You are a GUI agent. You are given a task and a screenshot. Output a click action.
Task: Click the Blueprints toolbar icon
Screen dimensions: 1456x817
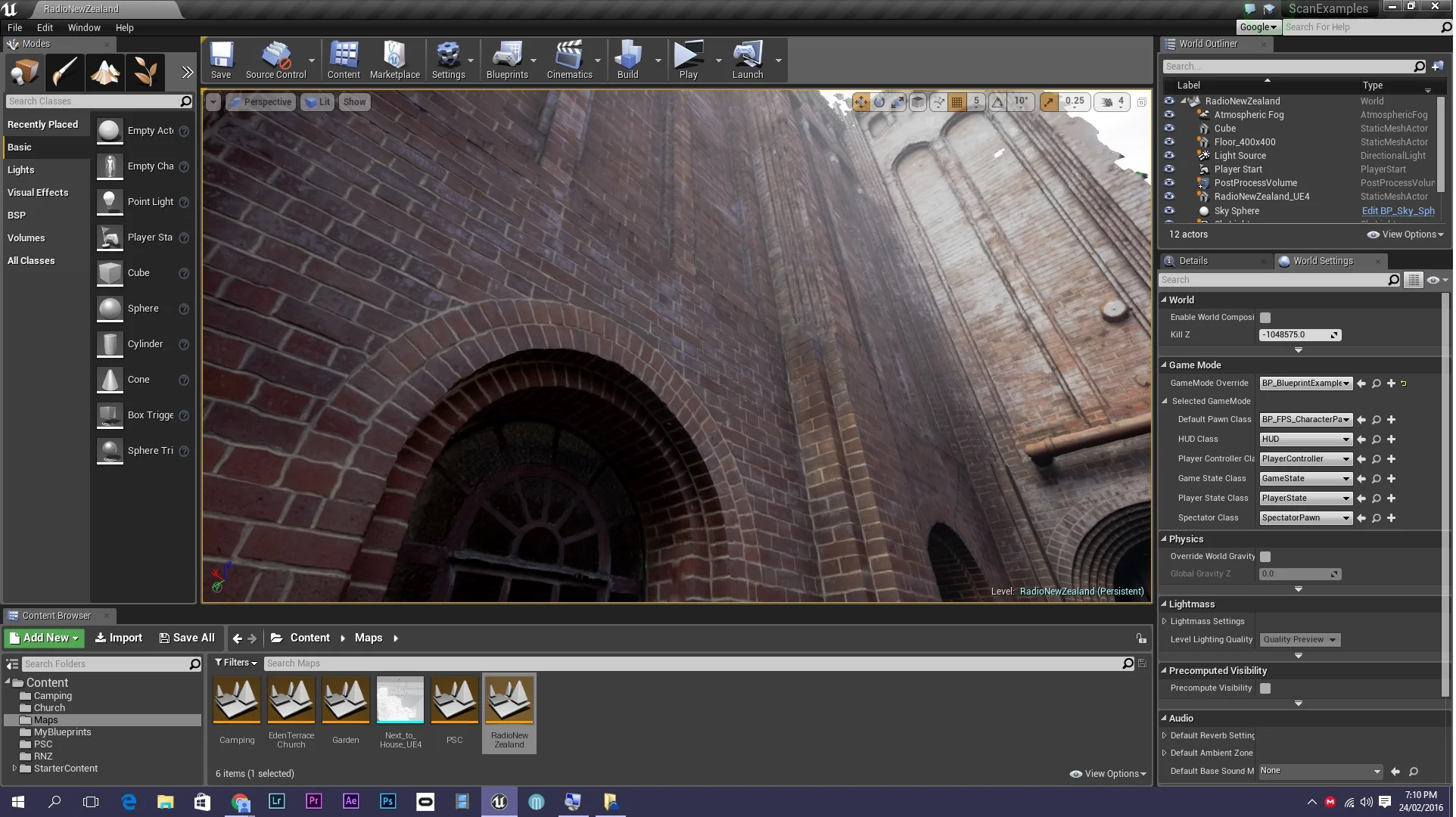(508, 60)
